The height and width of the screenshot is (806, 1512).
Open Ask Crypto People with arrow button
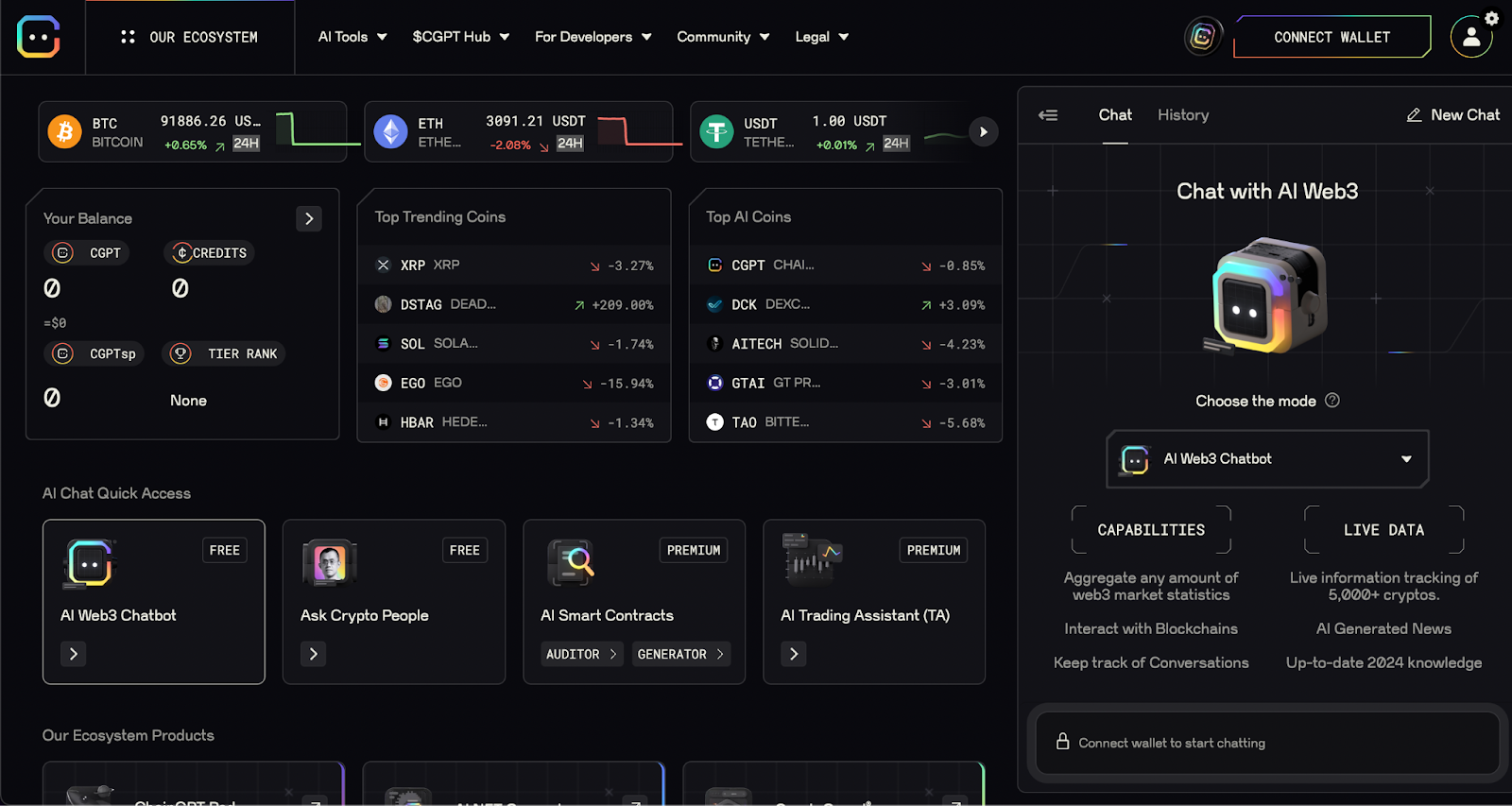314,654
